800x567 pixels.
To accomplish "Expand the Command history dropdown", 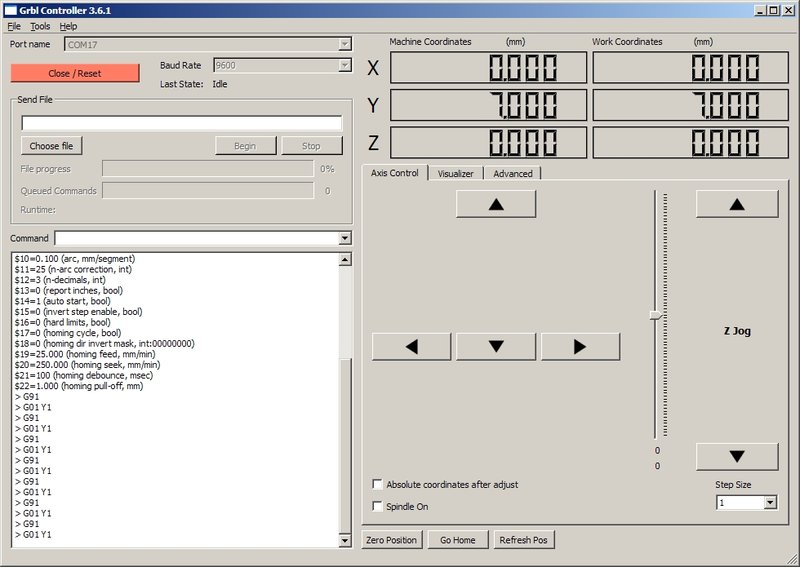I will pyautogui.click(x=345, y=238).
